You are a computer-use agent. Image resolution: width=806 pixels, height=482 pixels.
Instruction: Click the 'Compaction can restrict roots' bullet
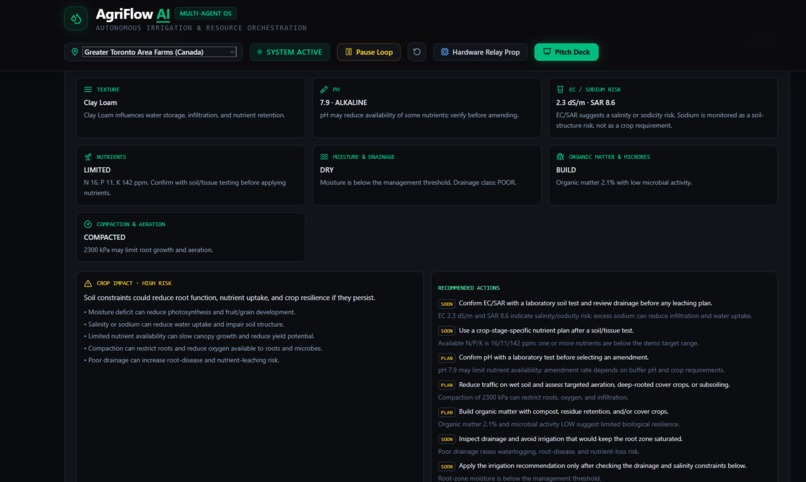point(203,348)
